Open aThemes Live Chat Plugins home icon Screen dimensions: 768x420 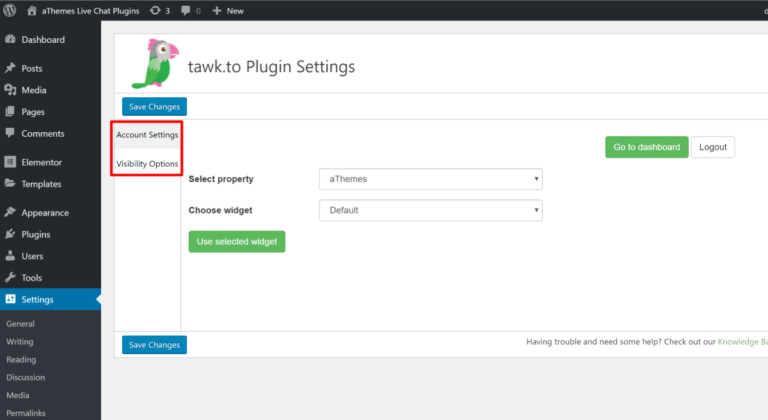(x=32, y=10)
